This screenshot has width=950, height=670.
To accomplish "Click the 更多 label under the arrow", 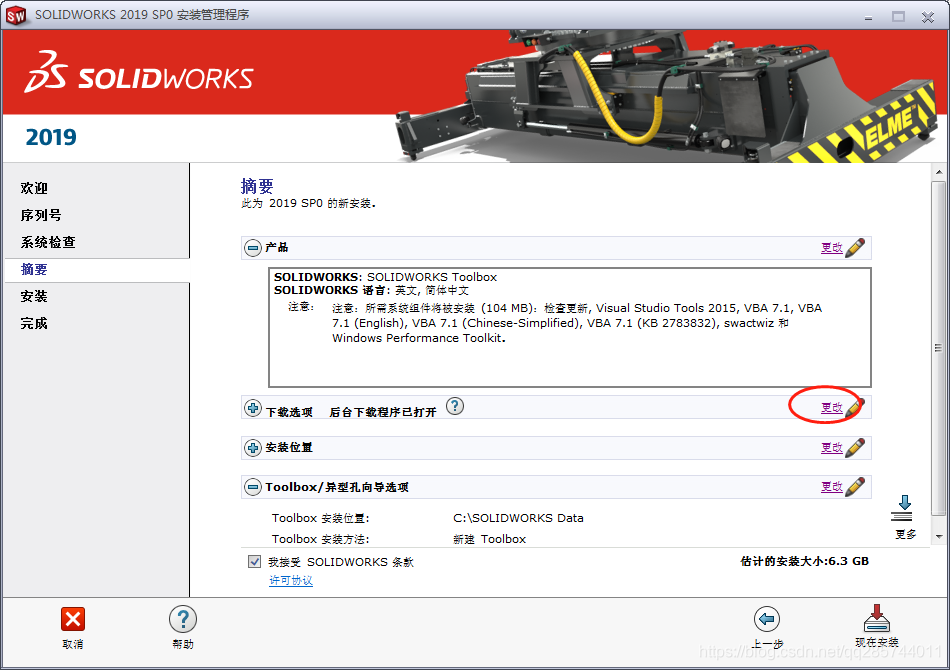I will [906, 534].
